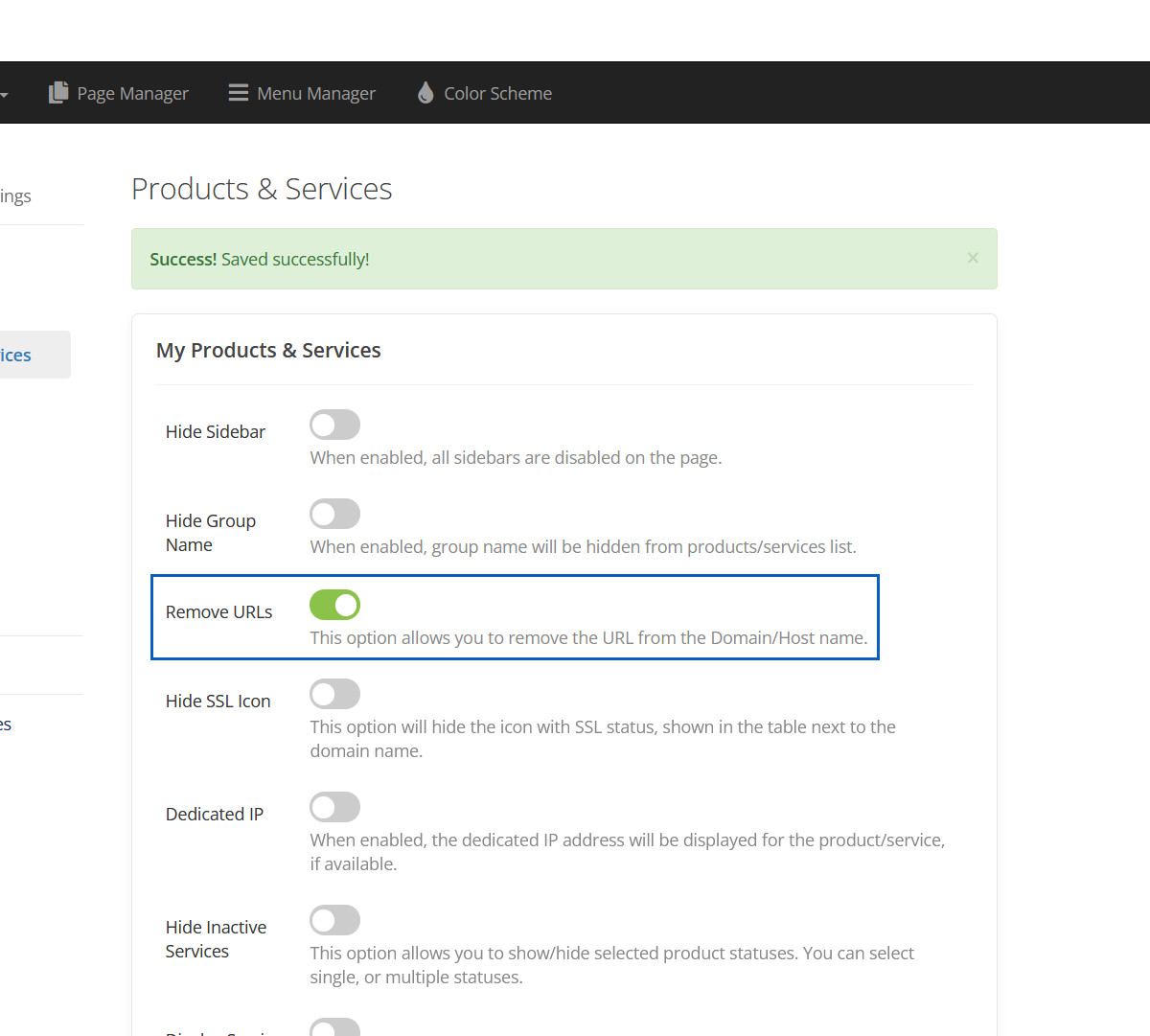
Task: Click the Remove URLs option label
Action: tap(218, 612)
